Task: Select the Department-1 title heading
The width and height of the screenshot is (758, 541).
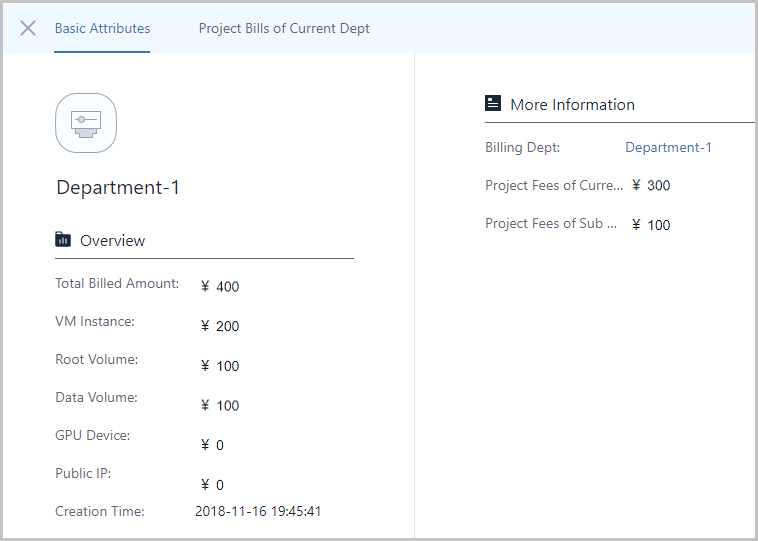Action: click(118, 188)
